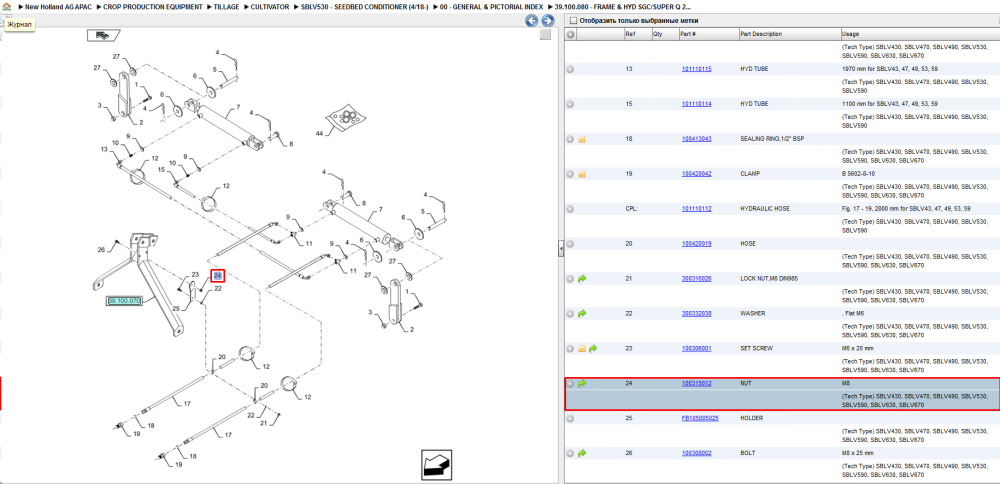Click the plus icon for HYDRAULIC HOSE row
The height and width of the screenshot is (484, 1000).
point(570,209)
